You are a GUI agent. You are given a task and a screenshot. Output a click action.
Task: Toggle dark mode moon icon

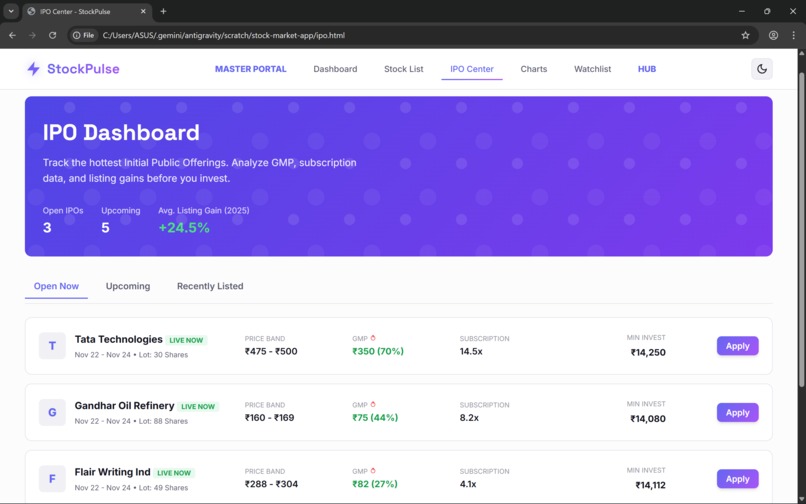point(762,69)
